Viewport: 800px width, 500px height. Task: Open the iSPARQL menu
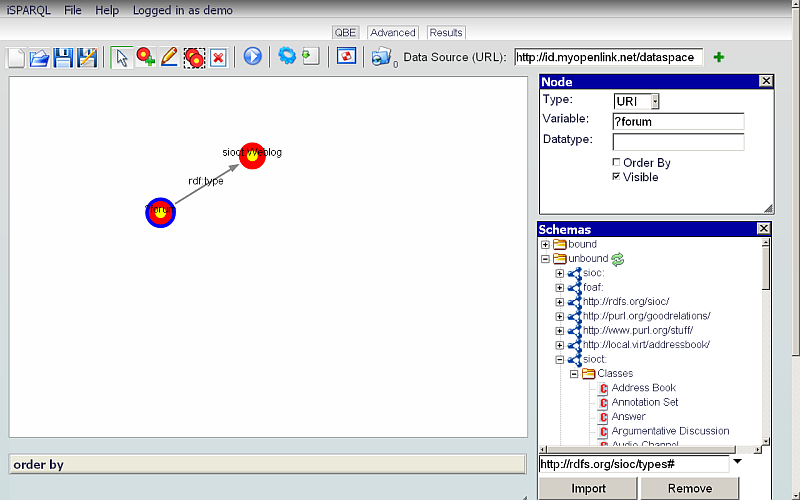pos(29,10)
